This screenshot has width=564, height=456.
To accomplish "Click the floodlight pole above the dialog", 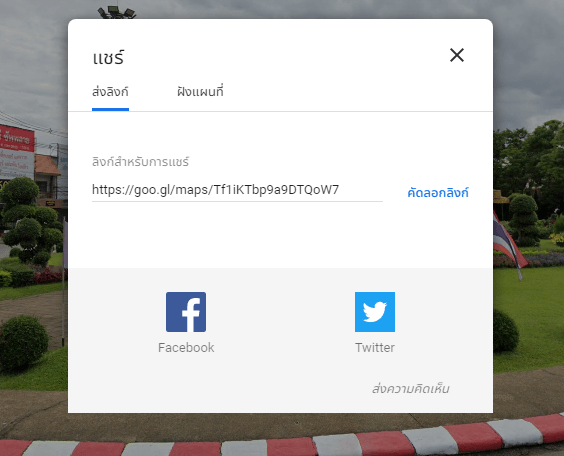I will tap(117, 12).
